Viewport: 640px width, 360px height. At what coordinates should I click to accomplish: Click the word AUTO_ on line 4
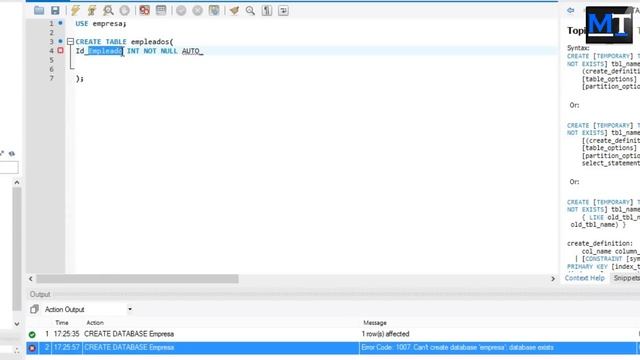(x=193, y=51)
